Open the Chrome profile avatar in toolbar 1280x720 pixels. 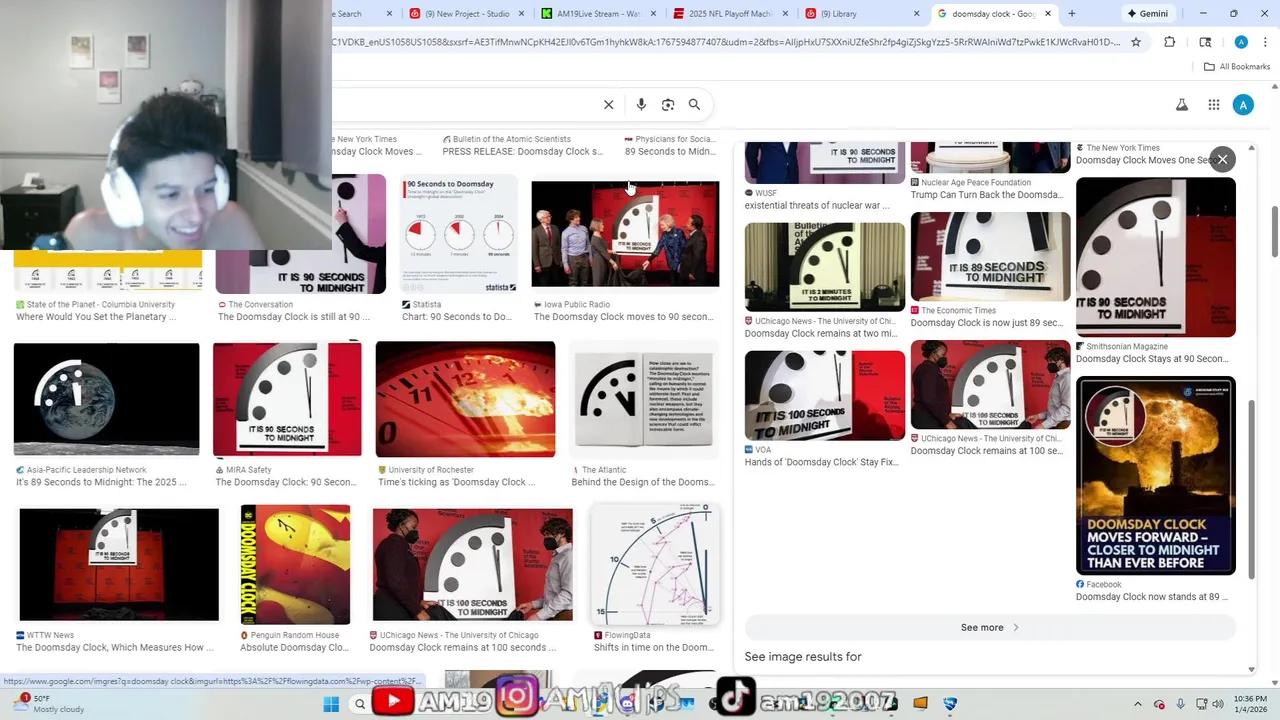point(1241,42)
